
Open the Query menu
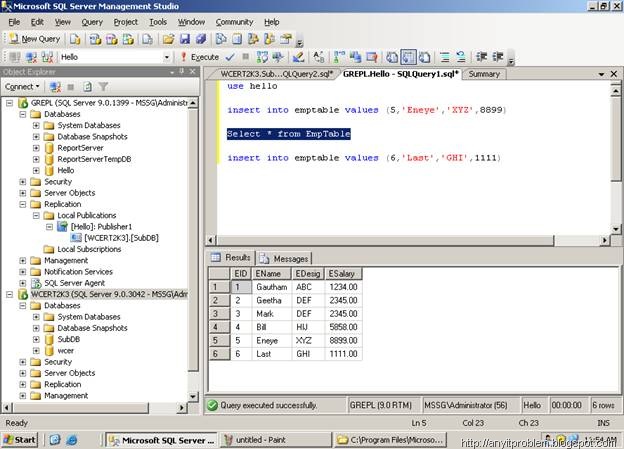[x=92, y=22]
